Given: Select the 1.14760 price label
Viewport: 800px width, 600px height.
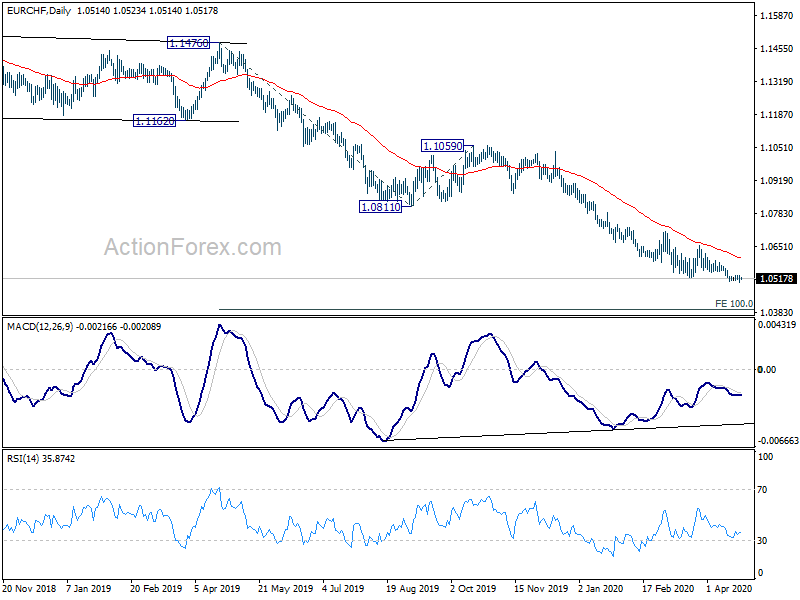Looking at the screenshot, I should pyautogui.click(x=188, y=43).
